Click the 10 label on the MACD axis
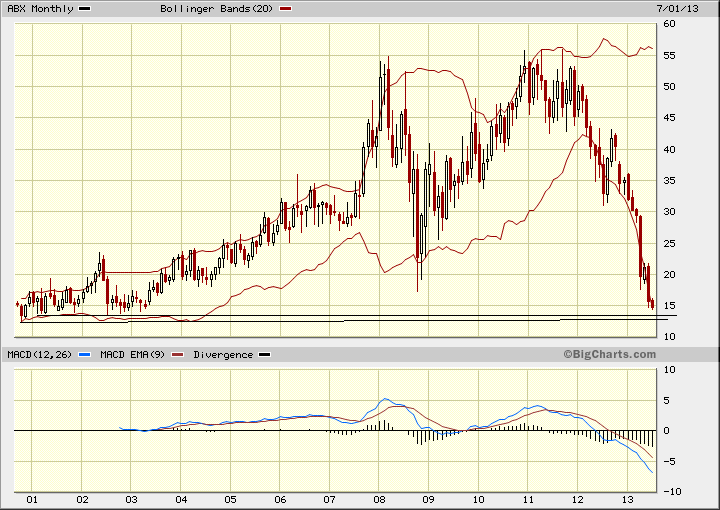Viewport: 720px width, 510px height. point(669,370)
